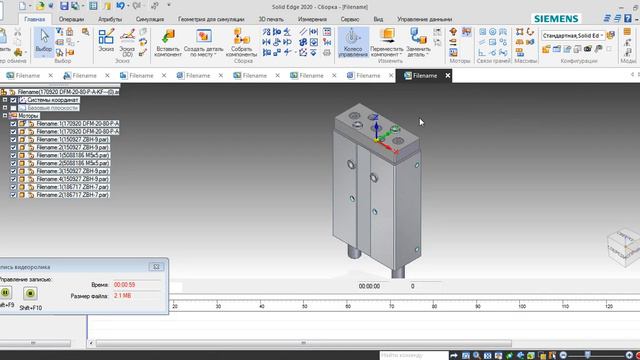Switch to the Операции ribbon tab

71,19
